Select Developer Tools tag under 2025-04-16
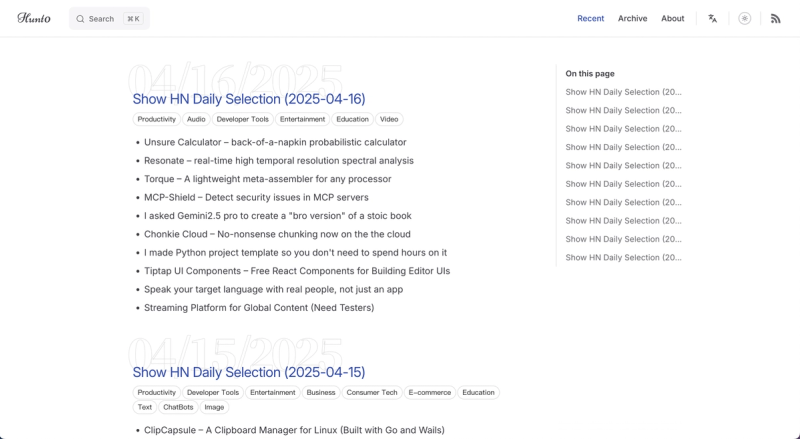 point(242,119)
